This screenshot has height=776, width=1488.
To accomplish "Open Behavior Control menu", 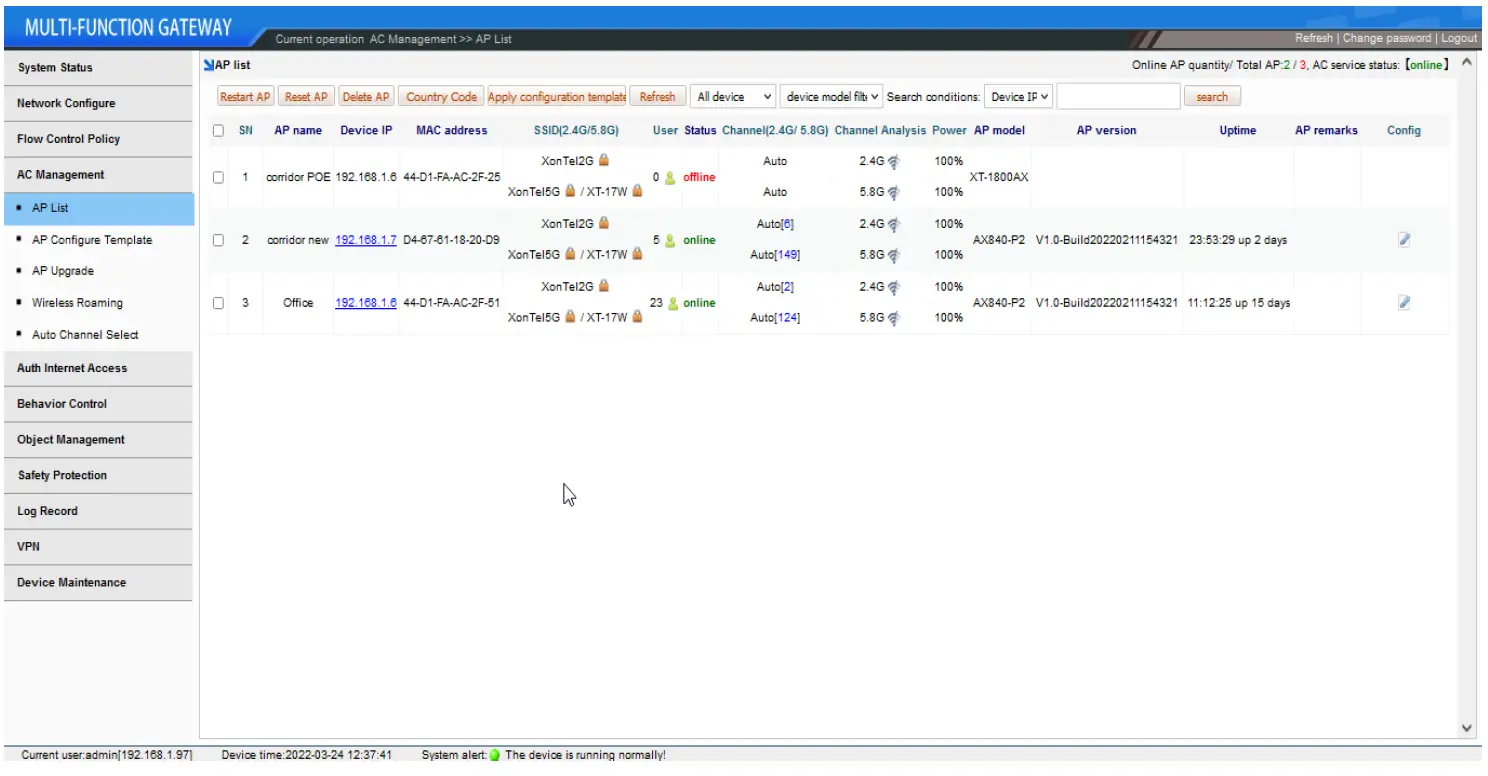I will pos(97,404).
